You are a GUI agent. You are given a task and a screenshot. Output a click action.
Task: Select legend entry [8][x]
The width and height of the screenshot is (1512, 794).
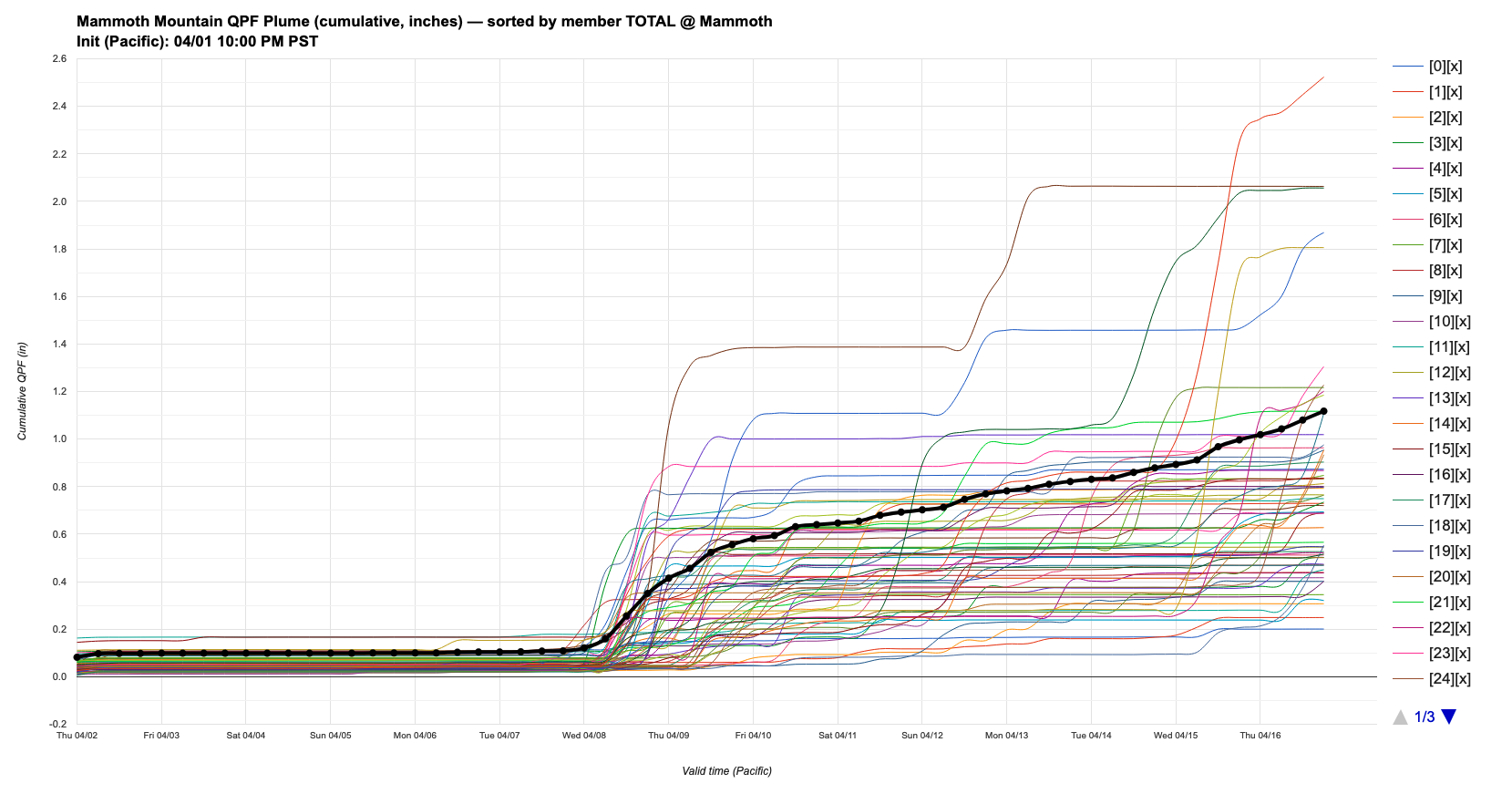[1427, 271]
